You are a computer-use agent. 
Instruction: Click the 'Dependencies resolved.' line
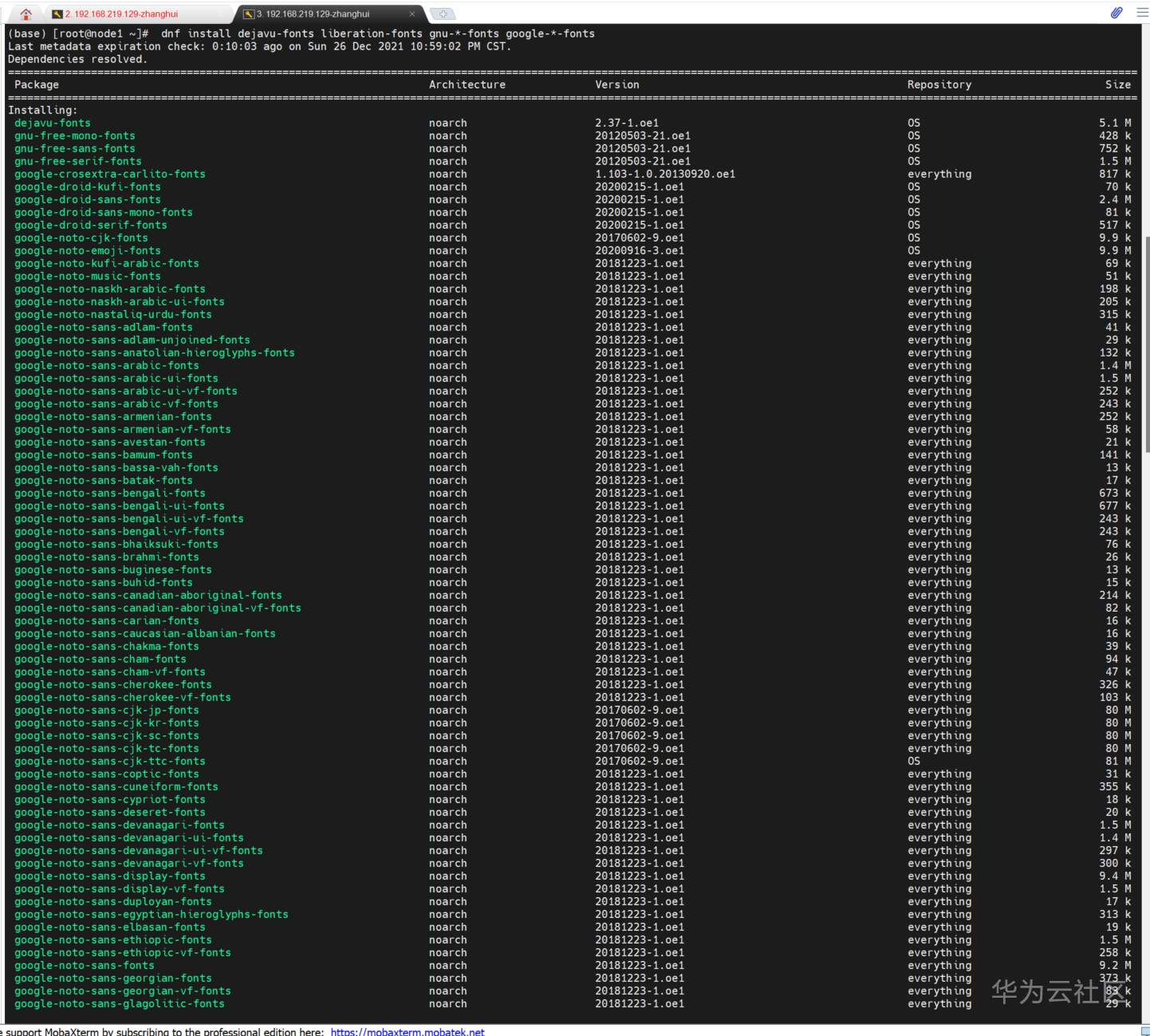[x=78, y=59]
